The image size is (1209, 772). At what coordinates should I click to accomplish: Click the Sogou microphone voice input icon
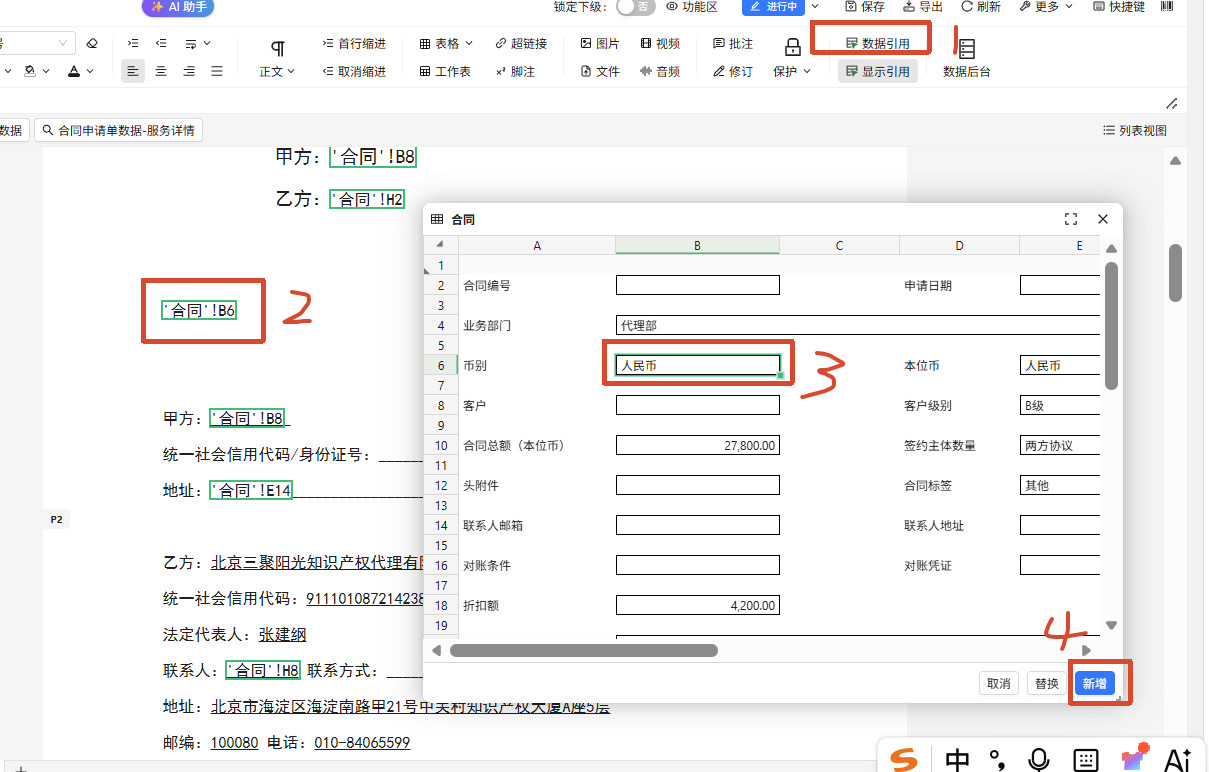(x=1039, y=760)
